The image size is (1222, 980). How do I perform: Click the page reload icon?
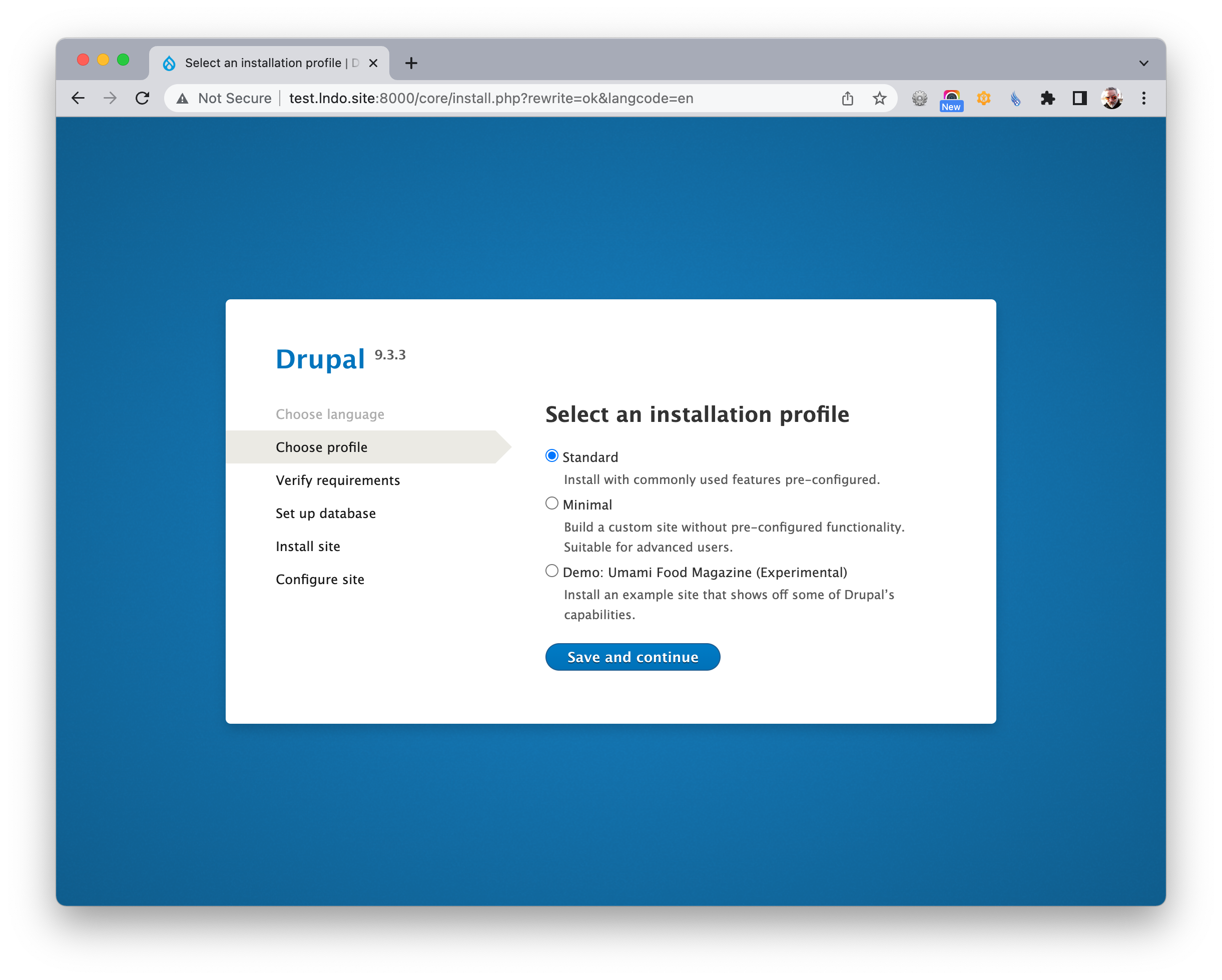coord(144,98)
